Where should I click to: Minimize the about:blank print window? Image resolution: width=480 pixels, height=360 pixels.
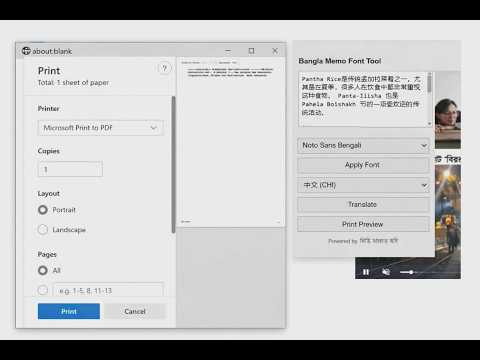pos(228,51)
